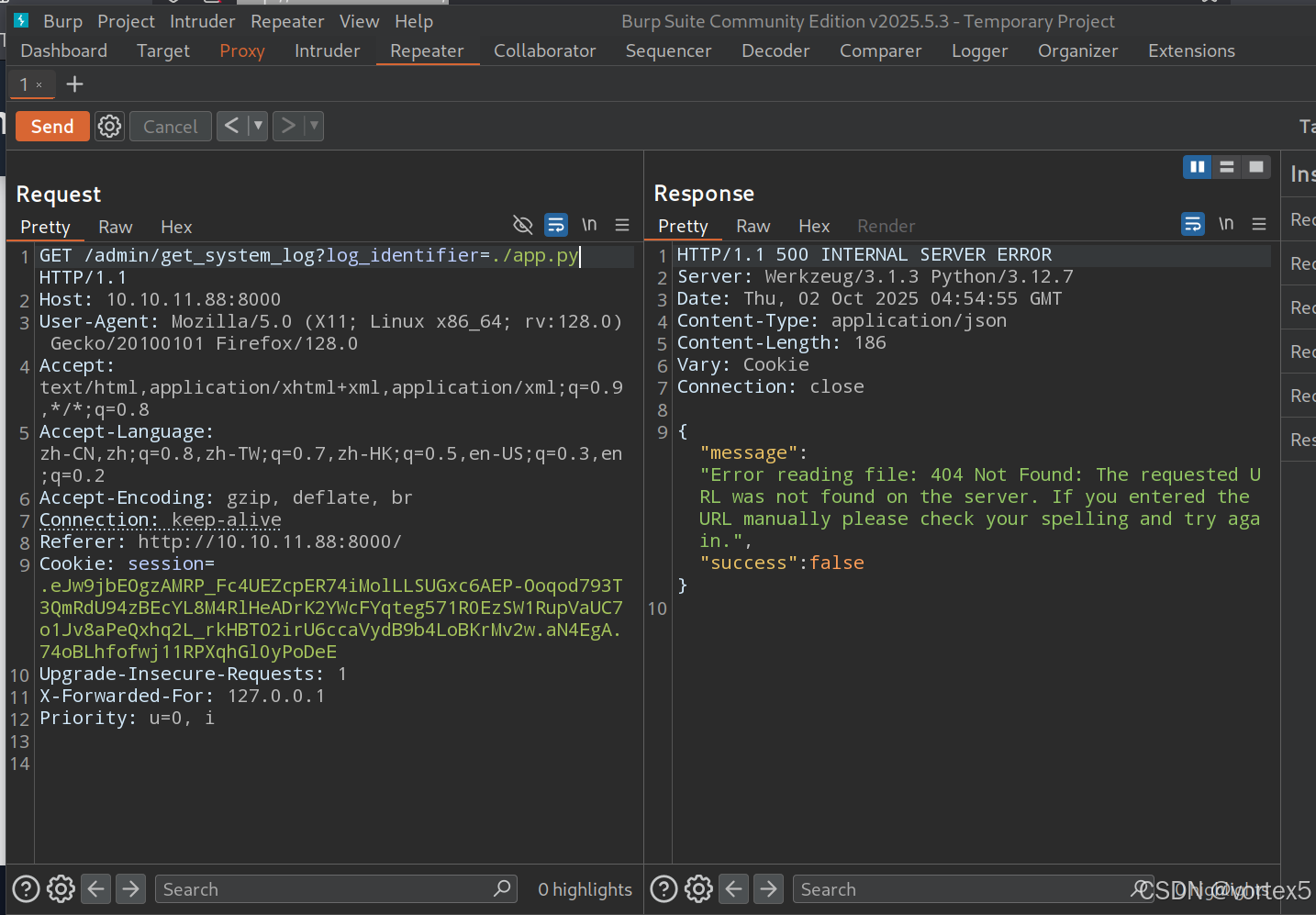
Task: Switch to the Sequencer tab
Action: point(668,50)
